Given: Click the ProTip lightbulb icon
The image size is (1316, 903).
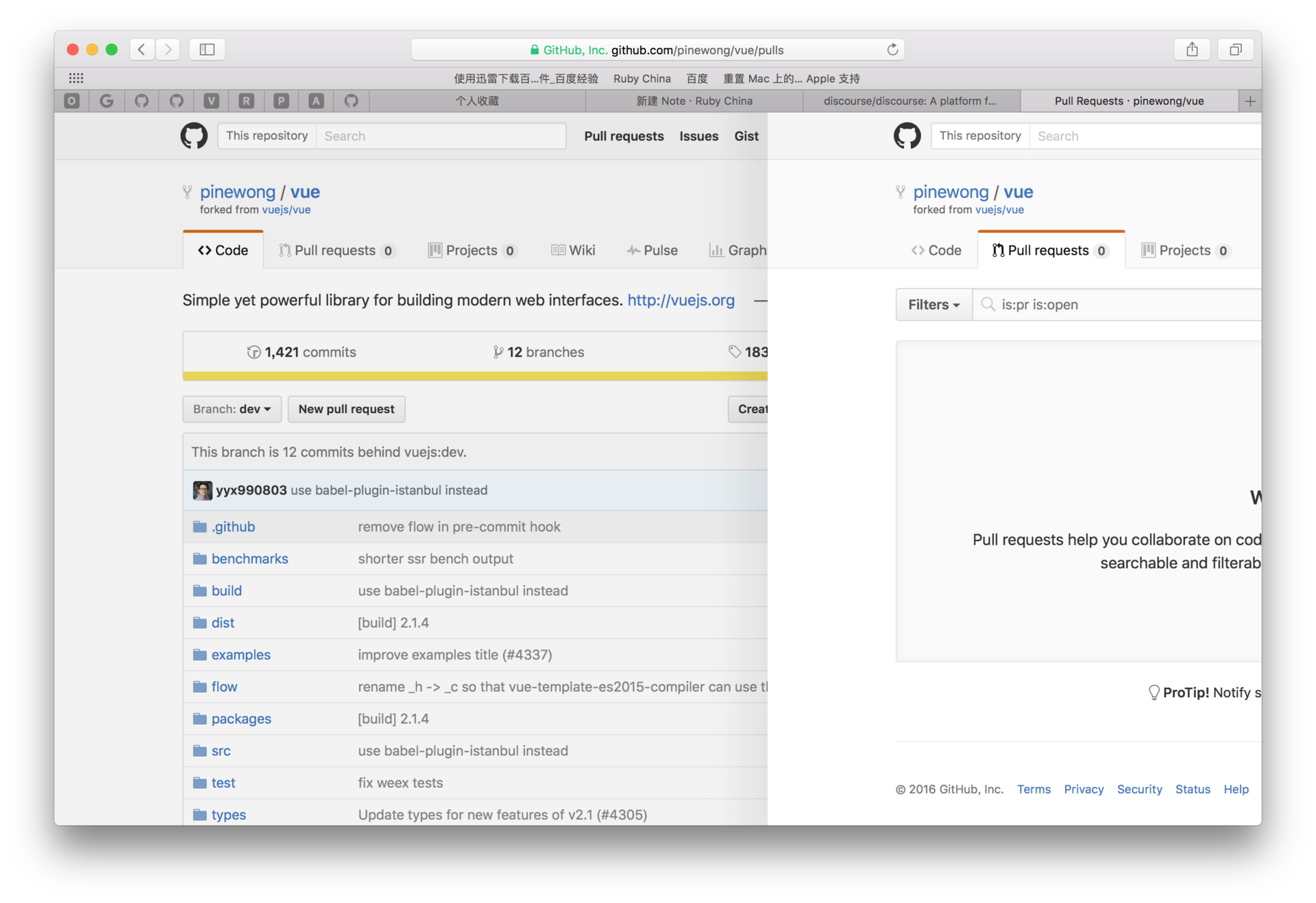Looking at the screenshot, I should tap(1154, 693).
